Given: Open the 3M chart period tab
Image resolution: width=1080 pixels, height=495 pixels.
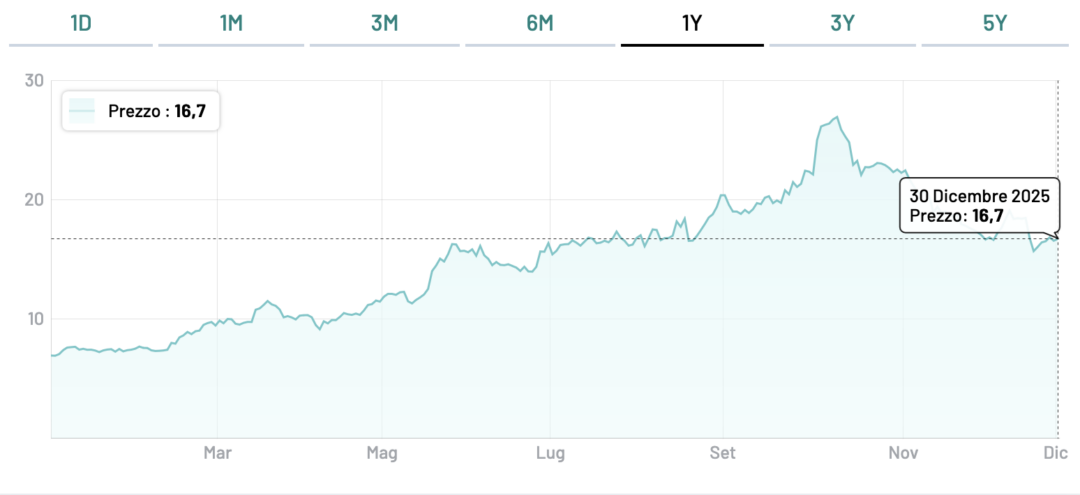Looking at the screenshot, I should pyautogui.click(x=385, y=23).
